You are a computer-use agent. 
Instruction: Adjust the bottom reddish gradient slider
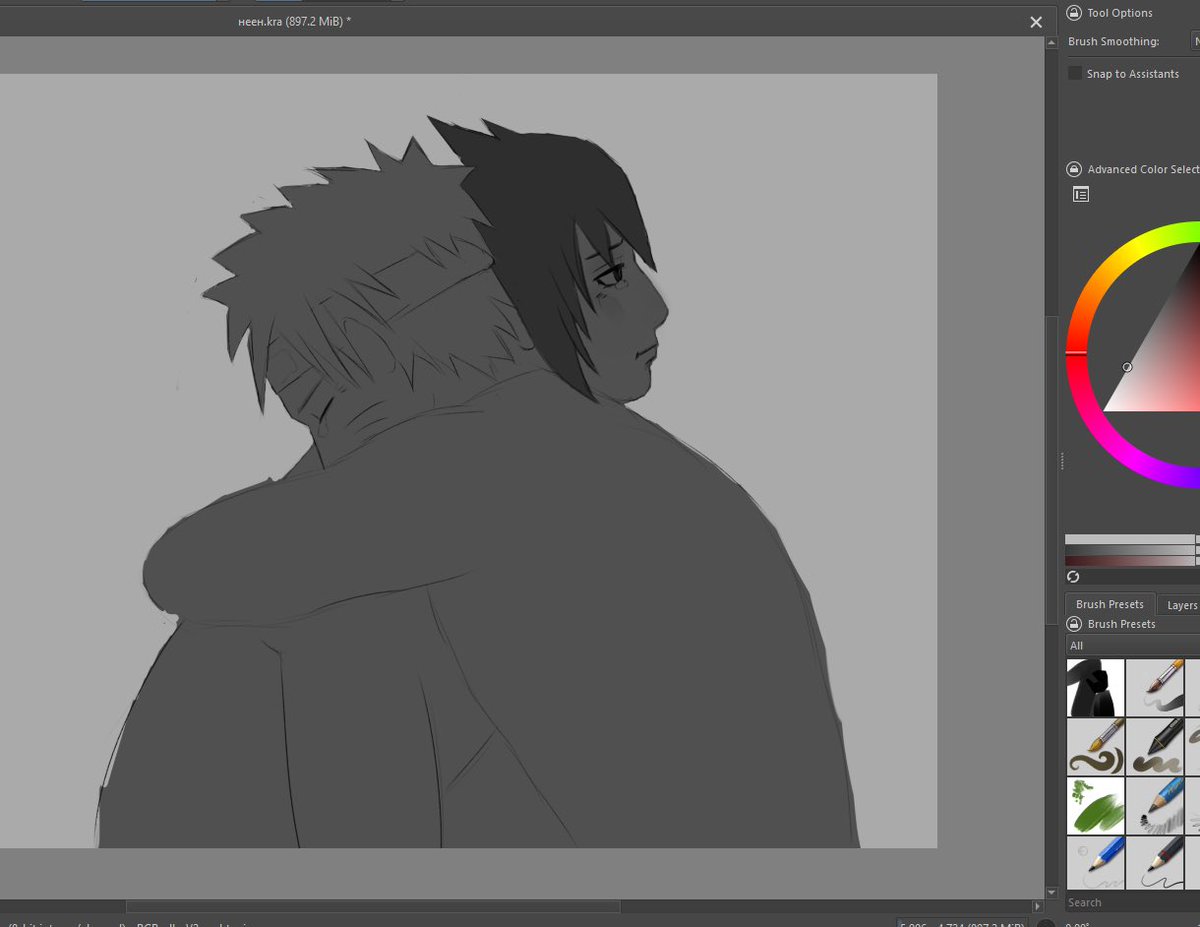click(x=1132, y=562)
